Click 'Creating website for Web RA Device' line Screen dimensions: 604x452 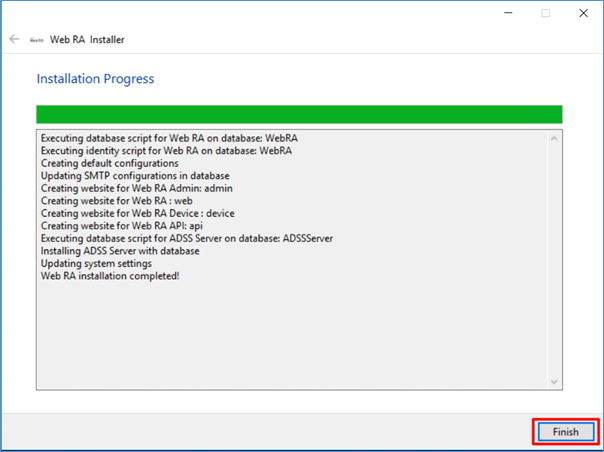(x=138, y=213)
